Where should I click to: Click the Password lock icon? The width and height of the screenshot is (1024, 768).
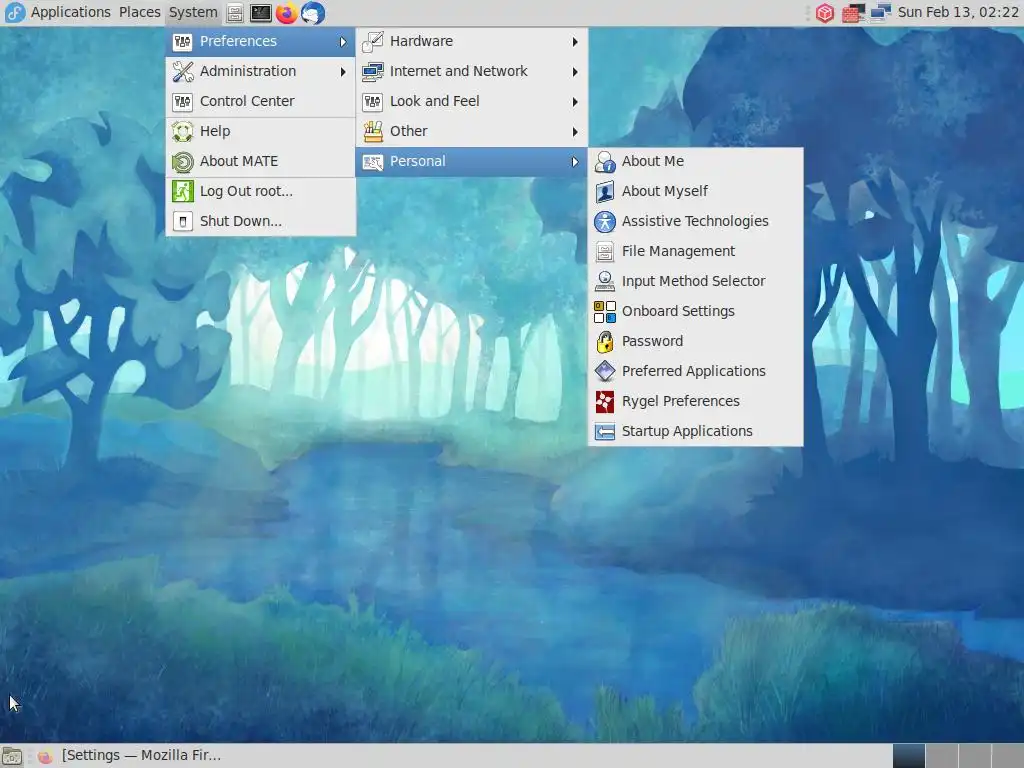click(x=605, y=342)
